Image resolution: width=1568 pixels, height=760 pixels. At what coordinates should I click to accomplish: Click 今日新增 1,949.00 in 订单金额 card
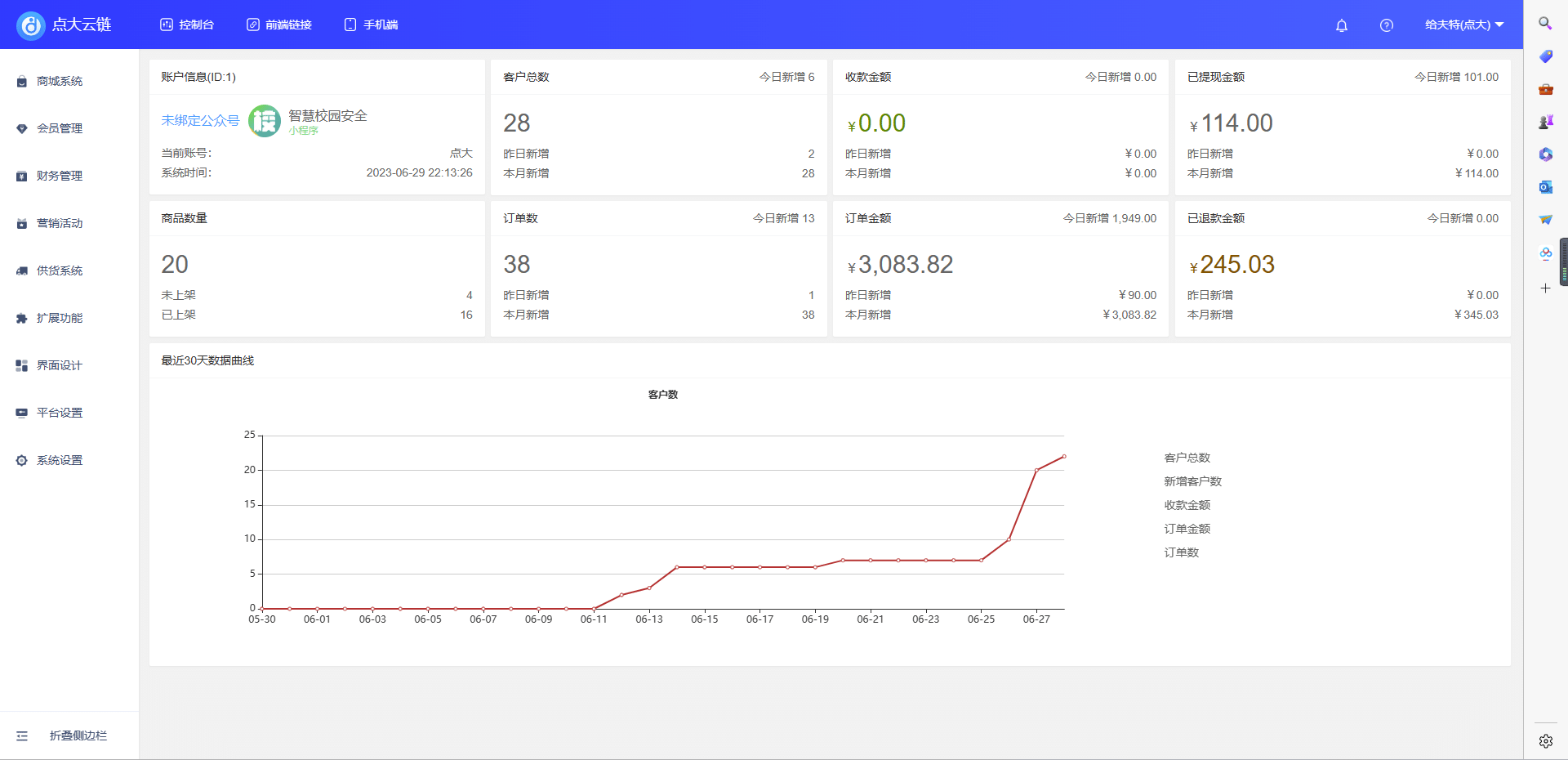(x=1110, y=218)
